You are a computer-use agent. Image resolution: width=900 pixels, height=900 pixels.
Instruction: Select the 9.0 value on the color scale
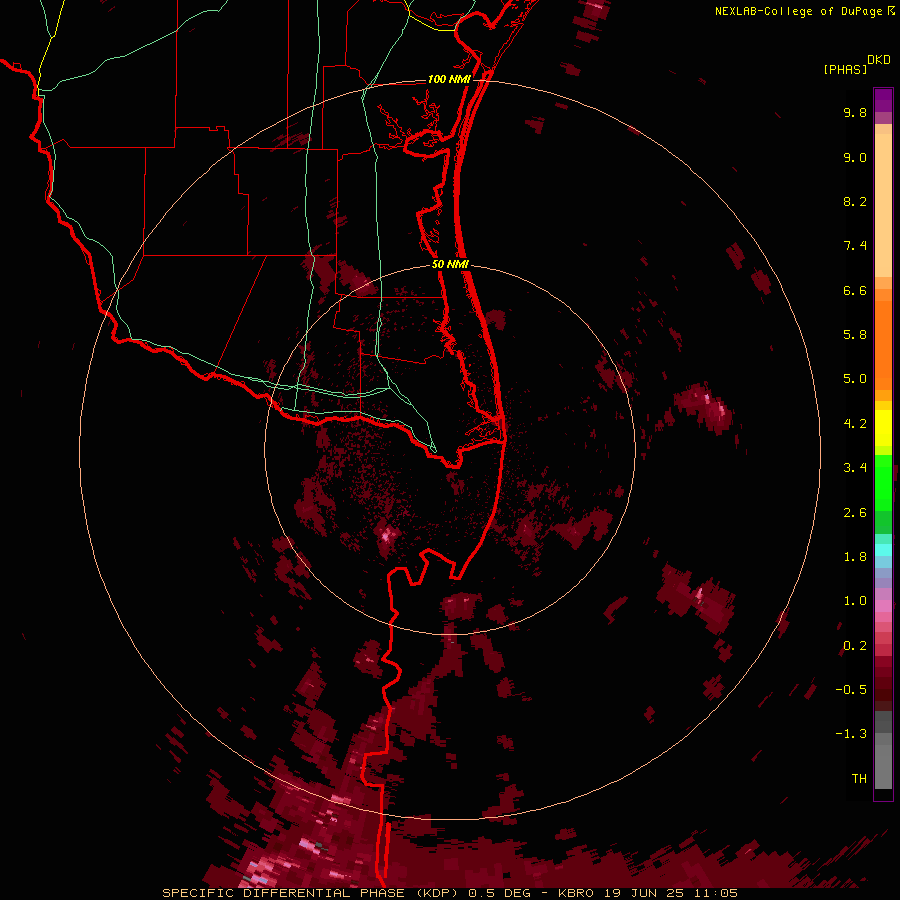tap(855, 157)
